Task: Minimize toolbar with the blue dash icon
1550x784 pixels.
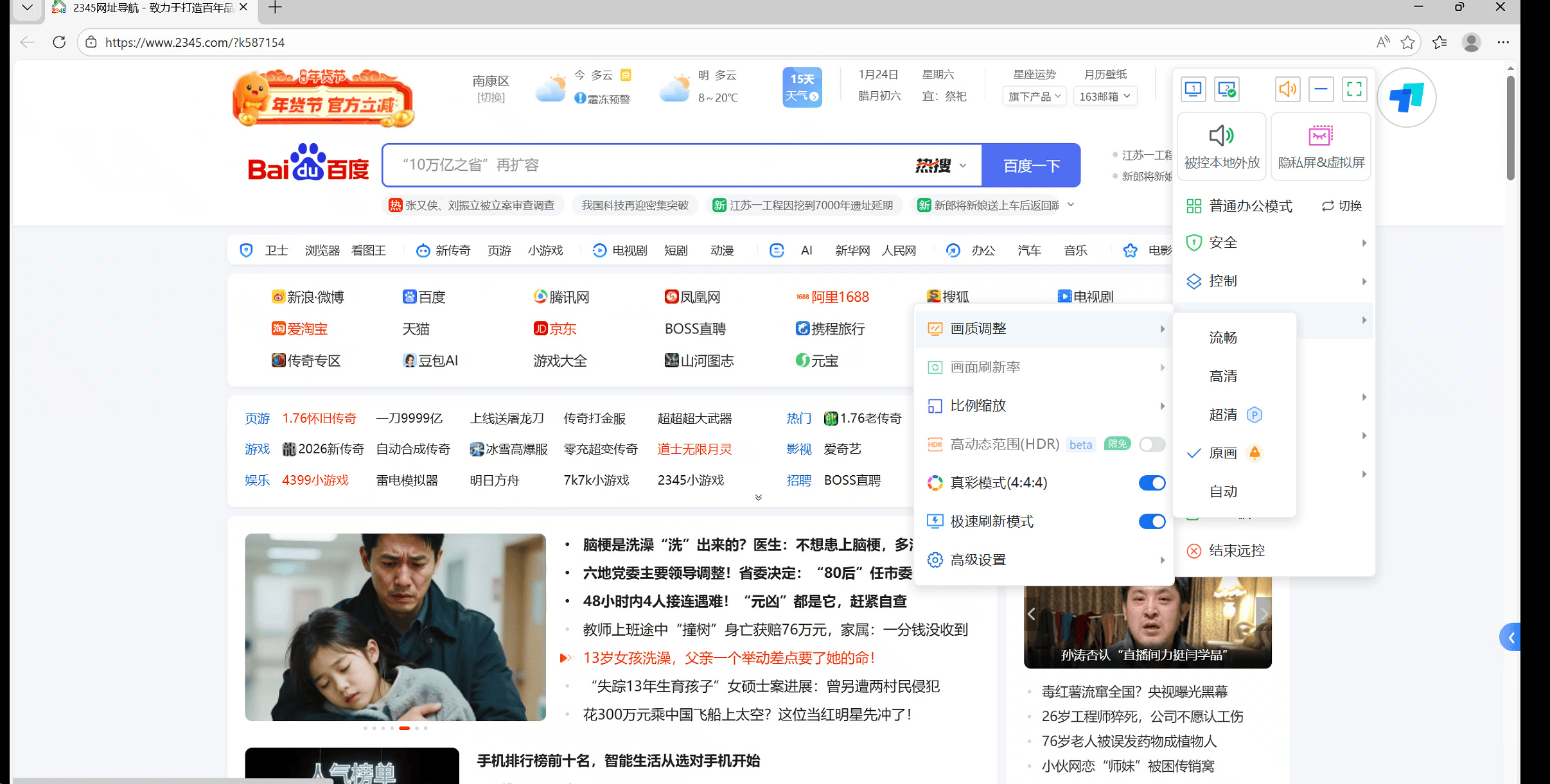Action: click(1321, 89)
